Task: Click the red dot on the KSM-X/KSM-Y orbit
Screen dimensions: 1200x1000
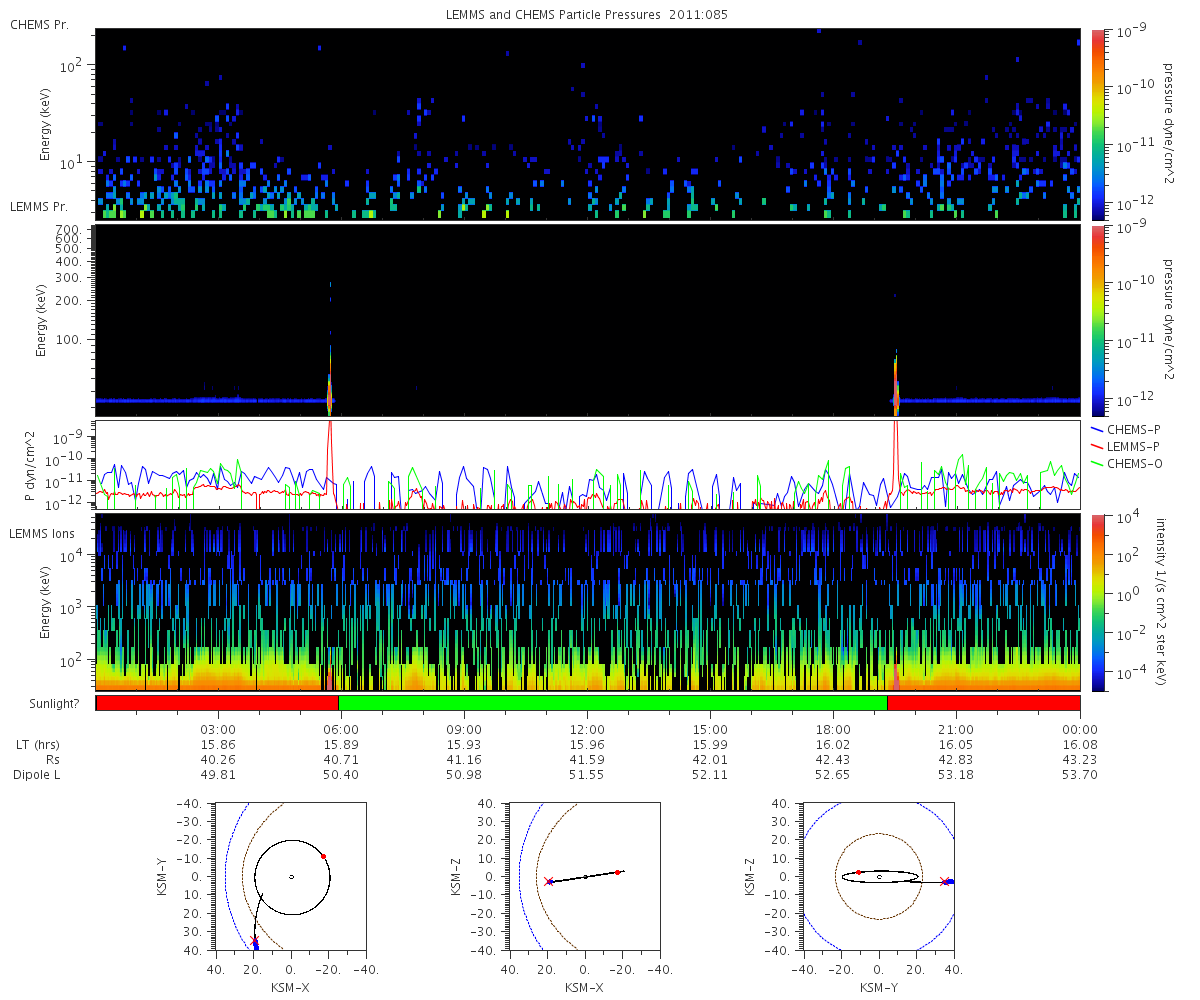Action: tap(323, 856)
